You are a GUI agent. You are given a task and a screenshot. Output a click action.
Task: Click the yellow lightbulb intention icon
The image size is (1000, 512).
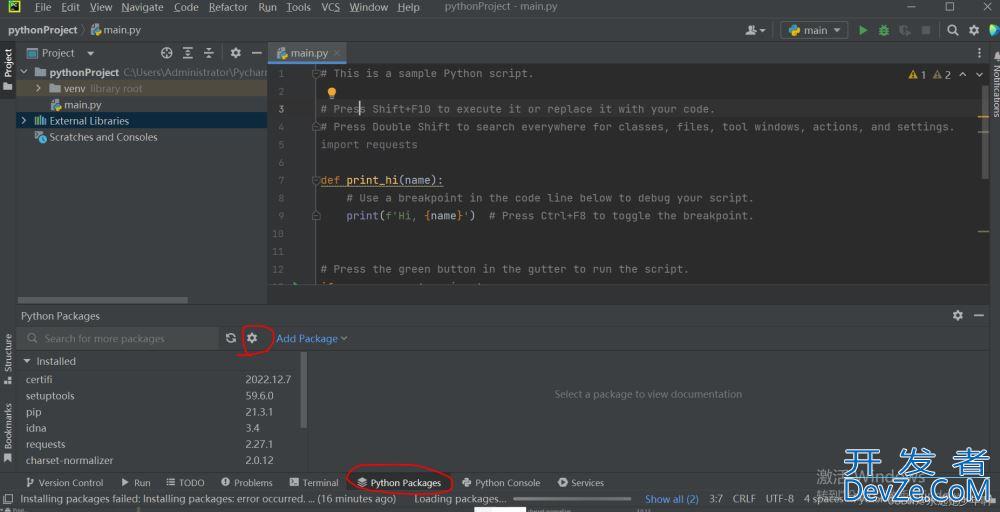coord(332,93)
